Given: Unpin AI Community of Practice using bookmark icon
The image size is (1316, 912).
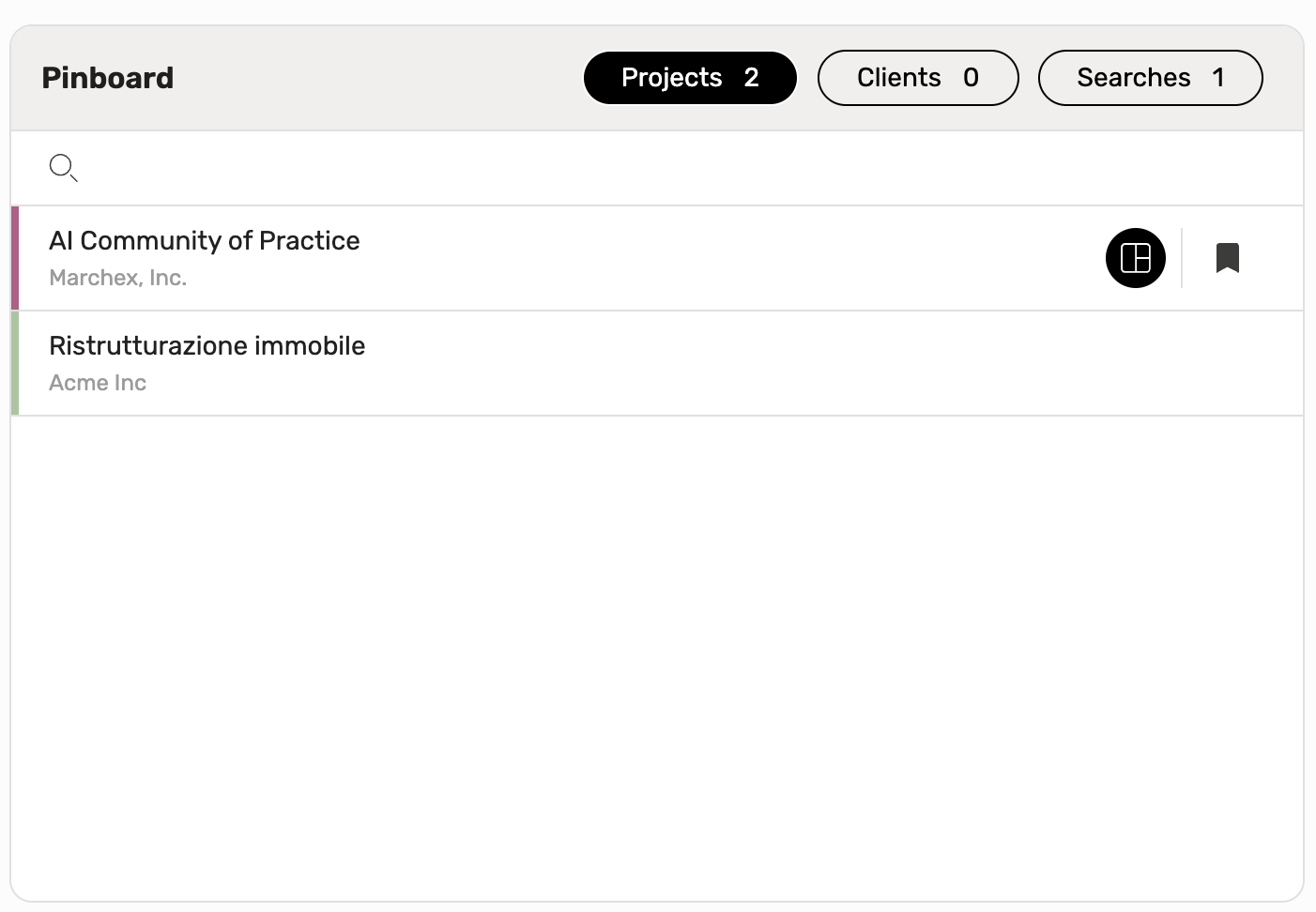Looking at the screenshot, I should pos(1227,258).
